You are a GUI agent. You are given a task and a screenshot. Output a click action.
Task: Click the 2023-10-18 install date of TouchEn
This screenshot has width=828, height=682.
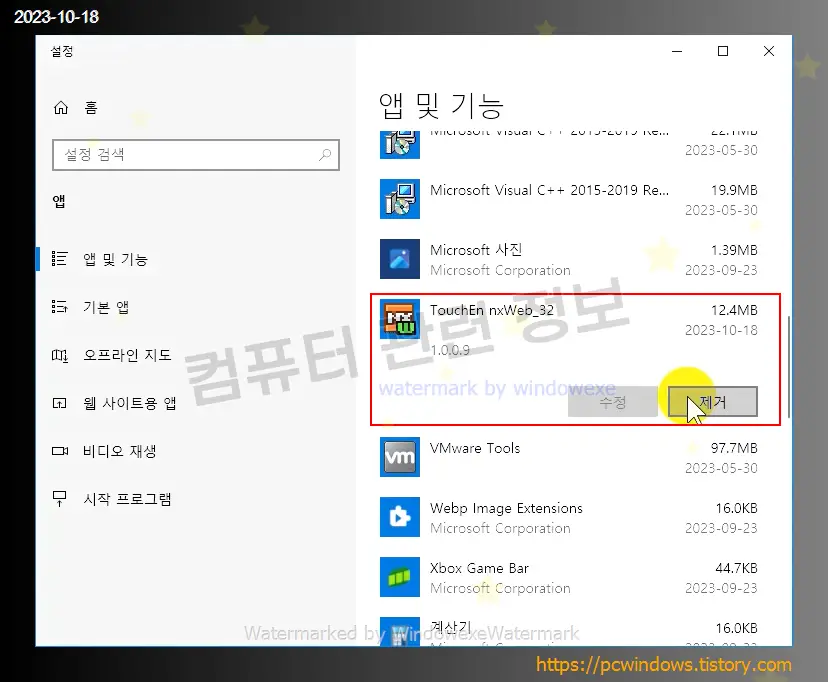coord(721,330)
